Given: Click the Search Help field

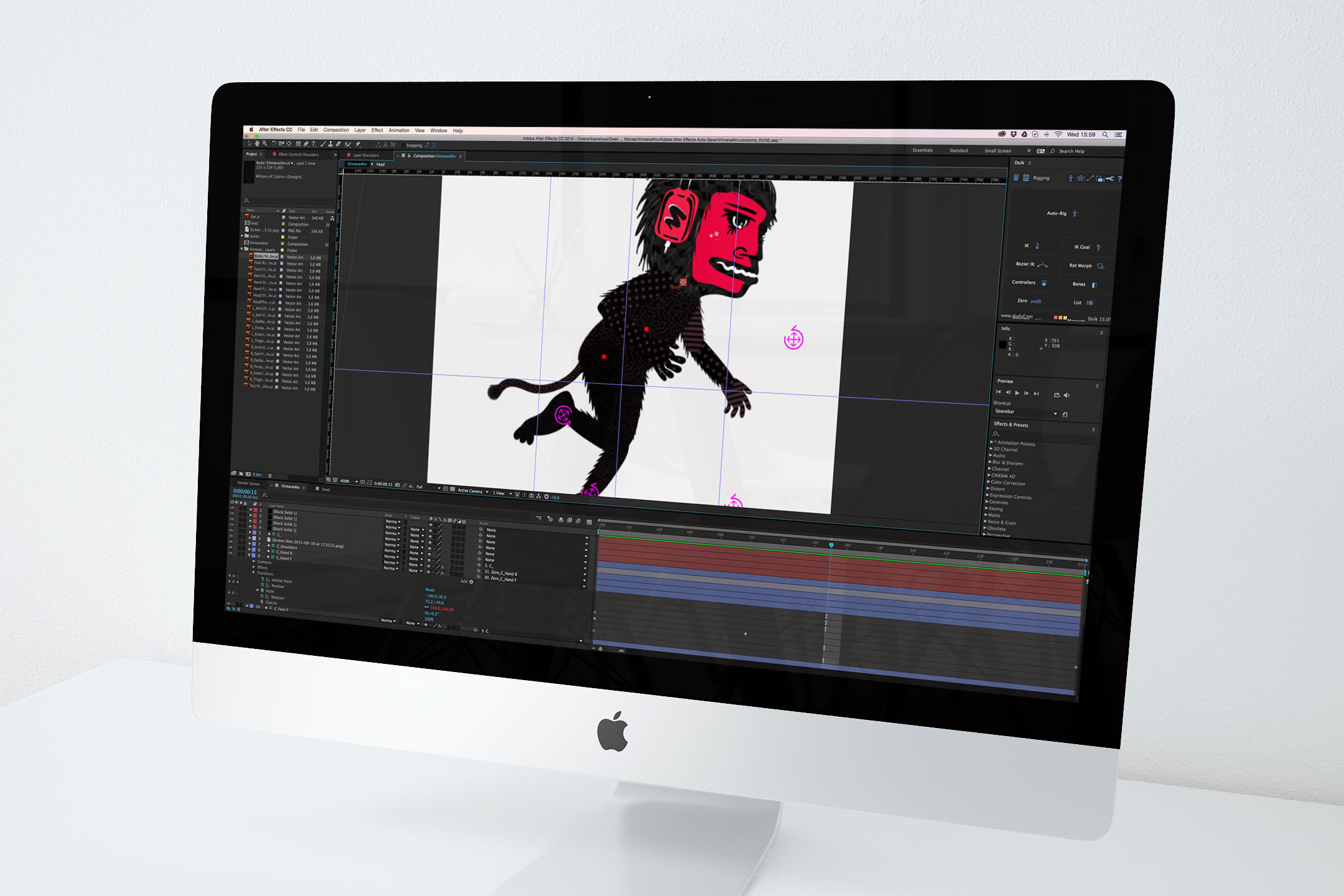Looking at the screenshot, I should coord(1071,151).
